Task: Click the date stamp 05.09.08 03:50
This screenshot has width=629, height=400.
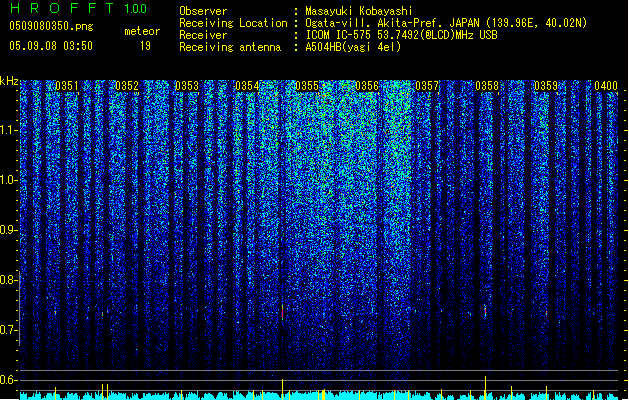Action: click(51, 46)
